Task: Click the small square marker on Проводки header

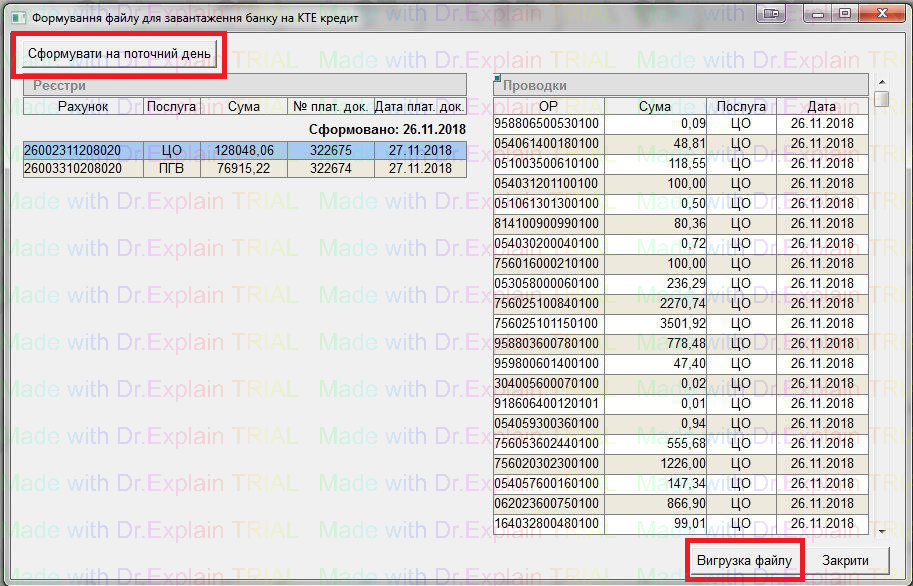Action: pyautogui.click(x=497, y=77)
